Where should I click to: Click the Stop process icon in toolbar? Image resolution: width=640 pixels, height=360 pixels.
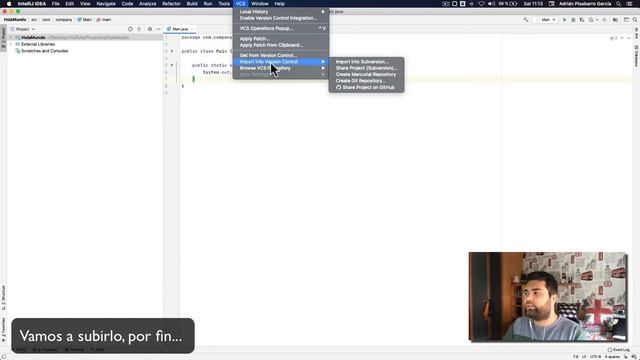pos(604,20)
